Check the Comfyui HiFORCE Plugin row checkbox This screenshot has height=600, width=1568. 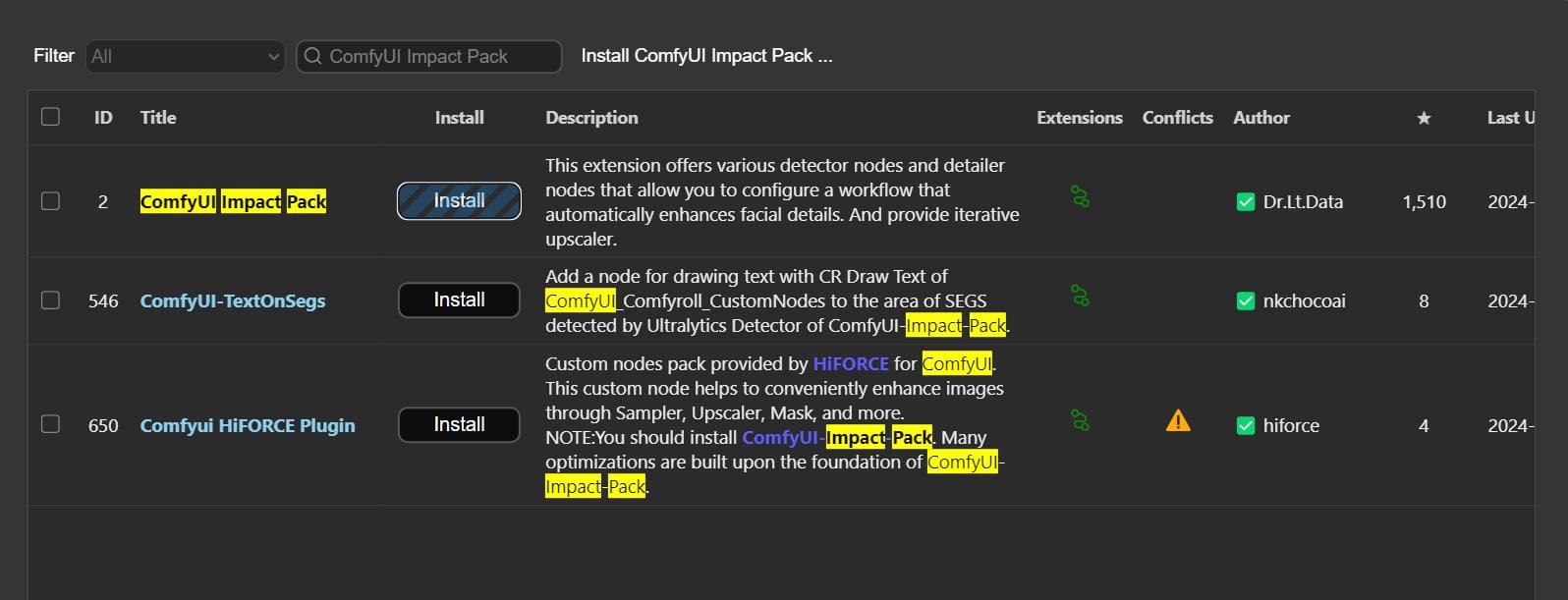point(50,424)
